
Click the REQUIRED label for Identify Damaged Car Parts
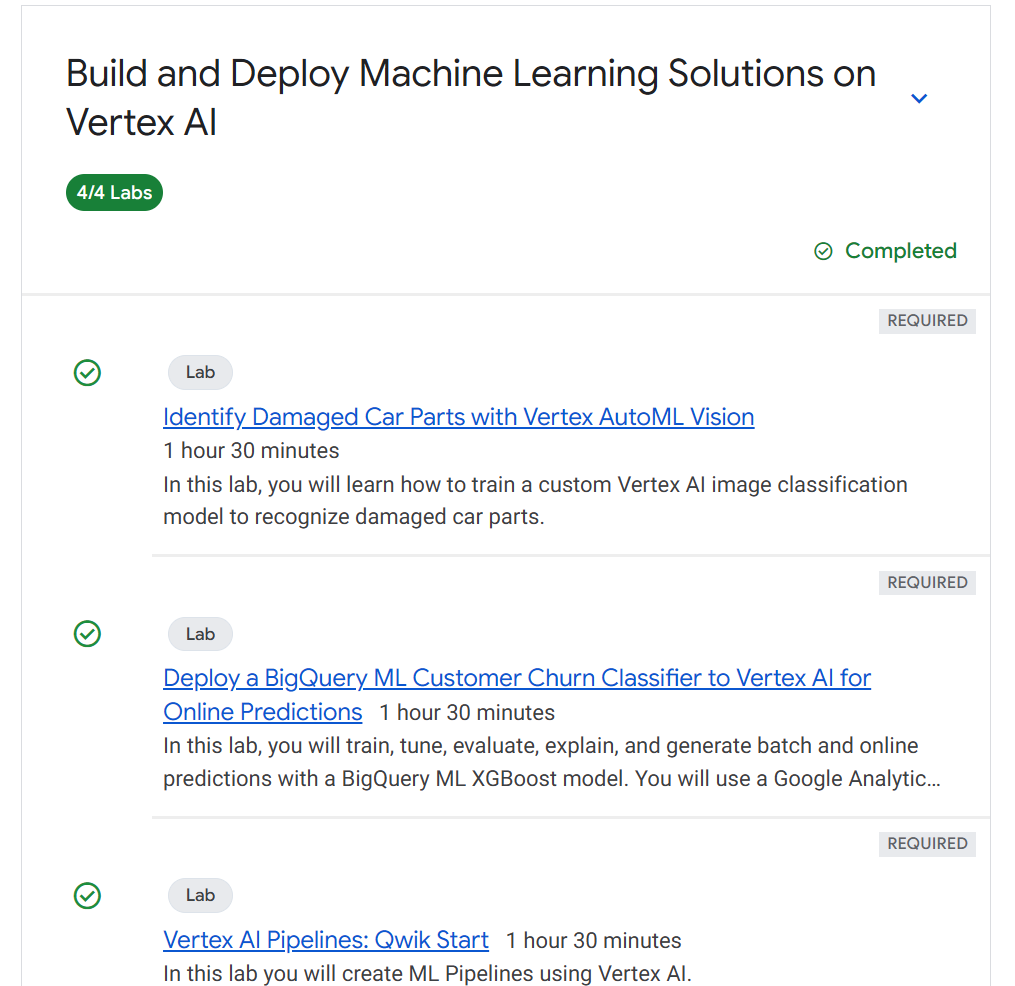[x=927, y=321]
